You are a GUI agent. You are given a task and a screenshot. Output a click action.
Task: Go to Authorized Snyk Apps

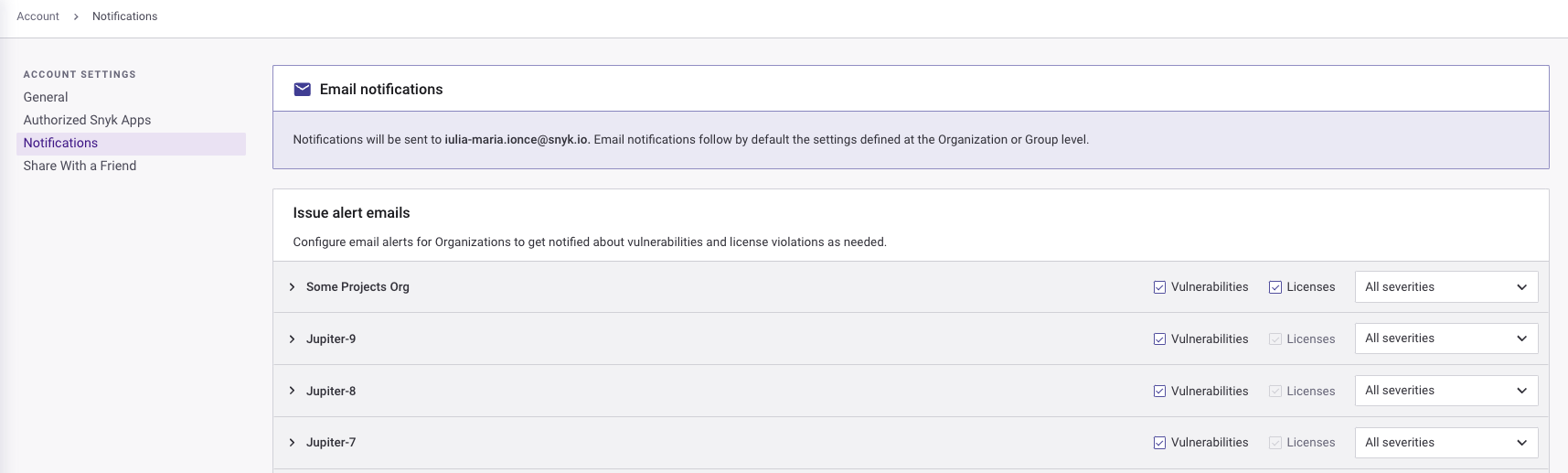(87, 120)
